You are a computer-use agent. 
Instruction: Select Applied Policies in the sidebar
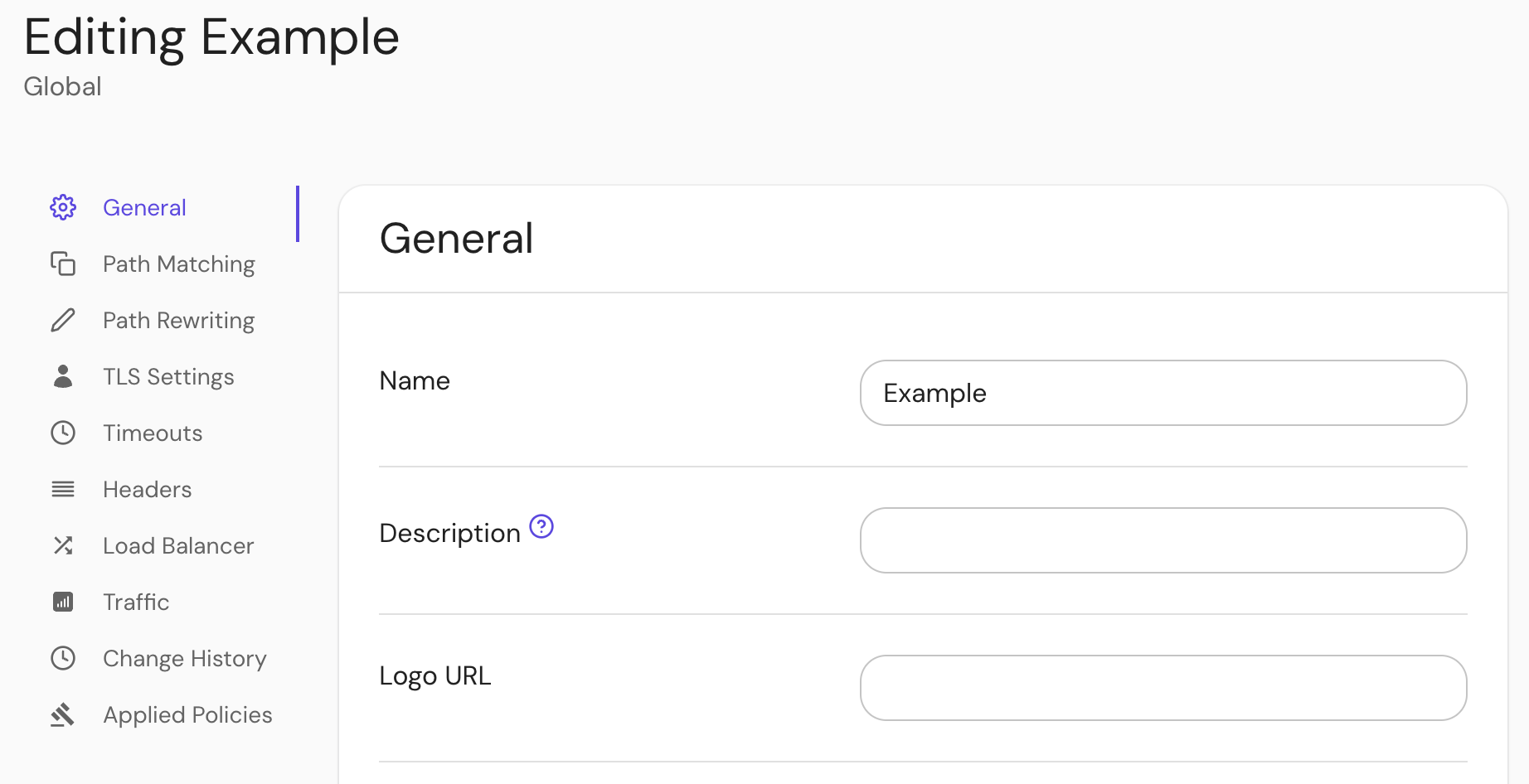187,714
